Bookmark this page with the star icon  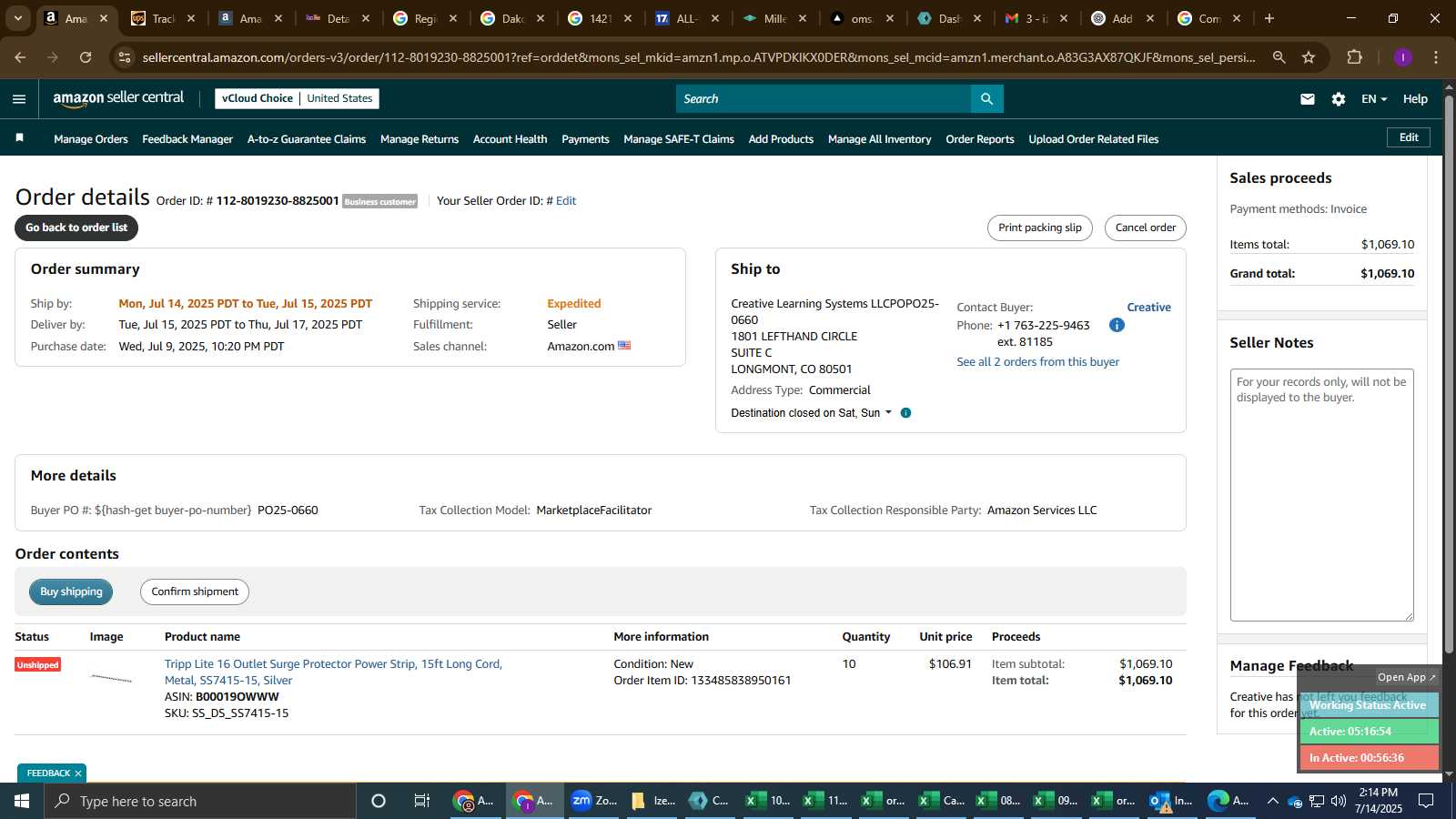(1309, 57)
